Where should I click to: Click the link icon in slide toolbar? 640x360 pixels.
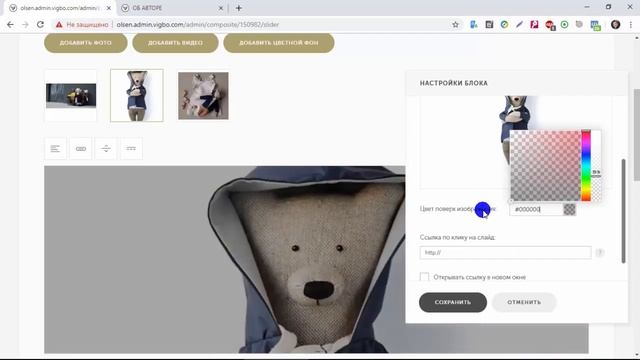coord(81,149)
